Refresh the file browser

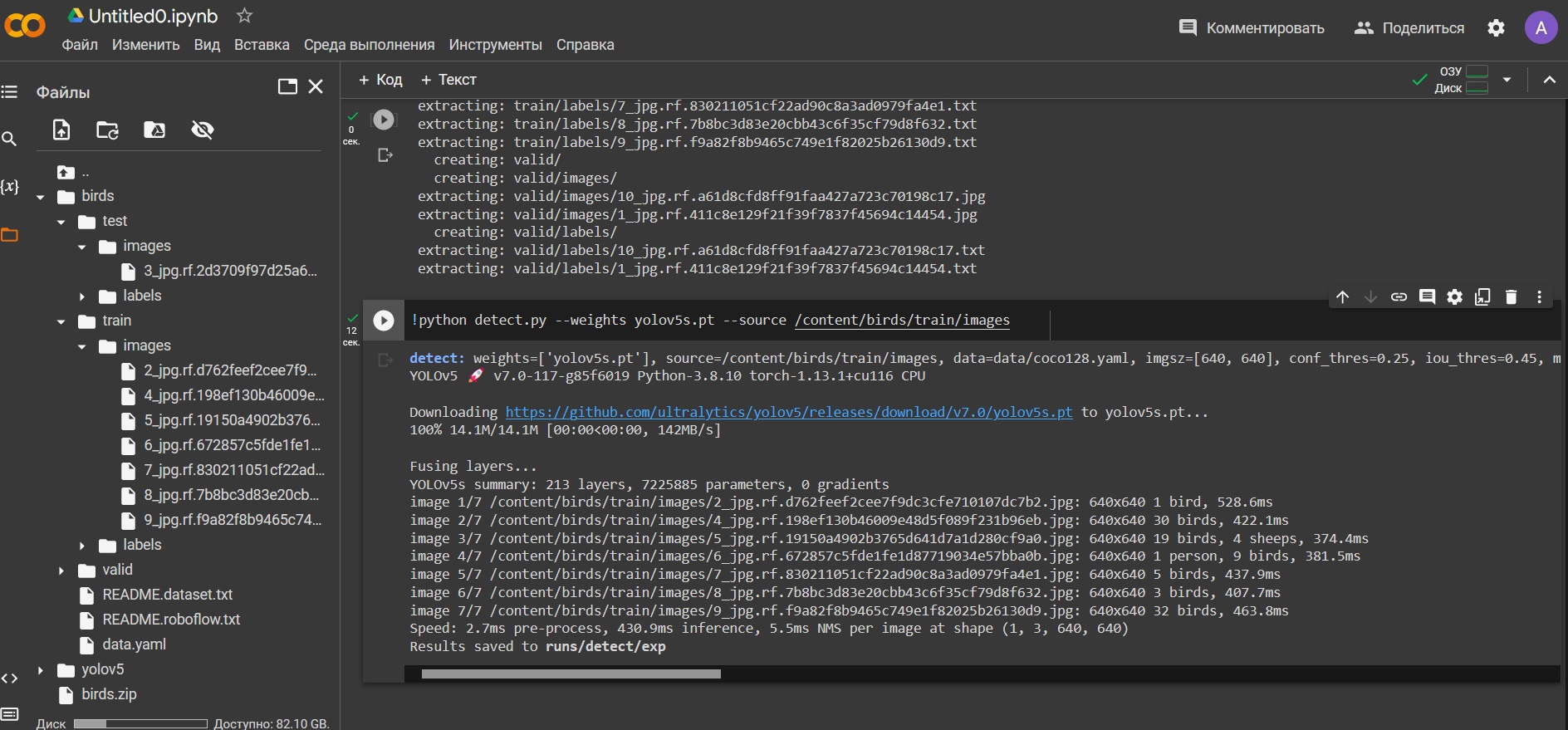[108, 130]
